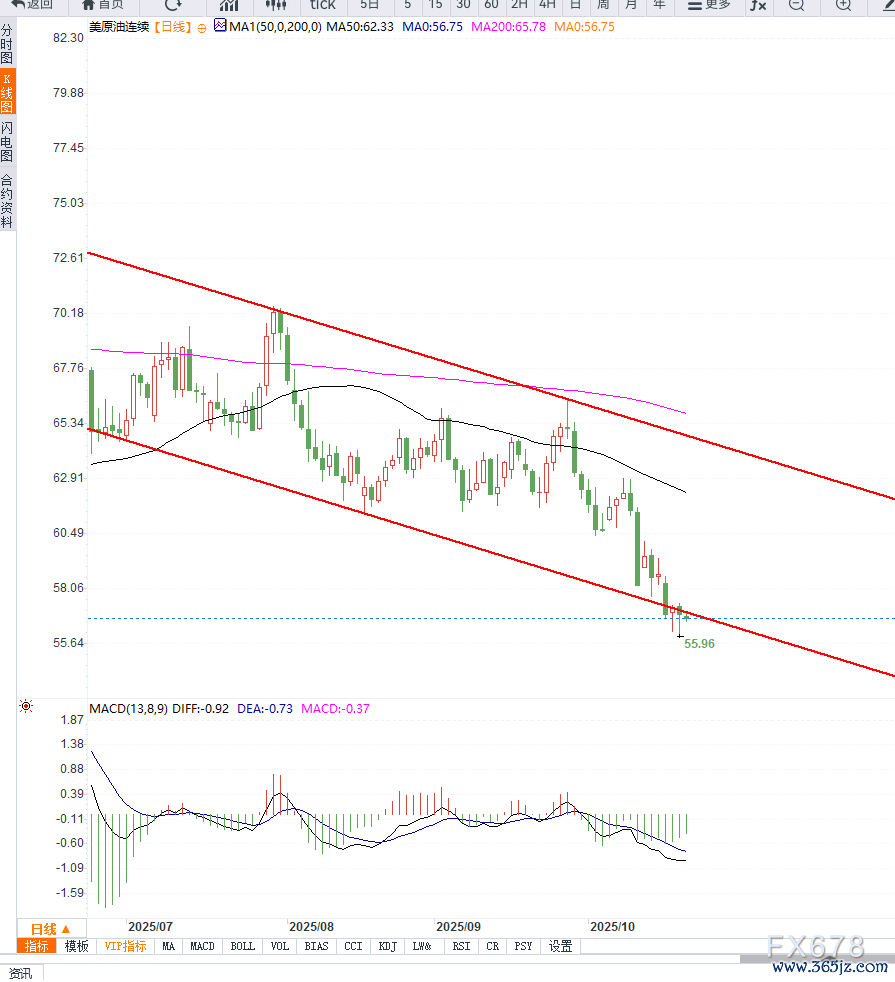
Task: Switch to 闪电图 side tab
Action: (x=7, y=142)
